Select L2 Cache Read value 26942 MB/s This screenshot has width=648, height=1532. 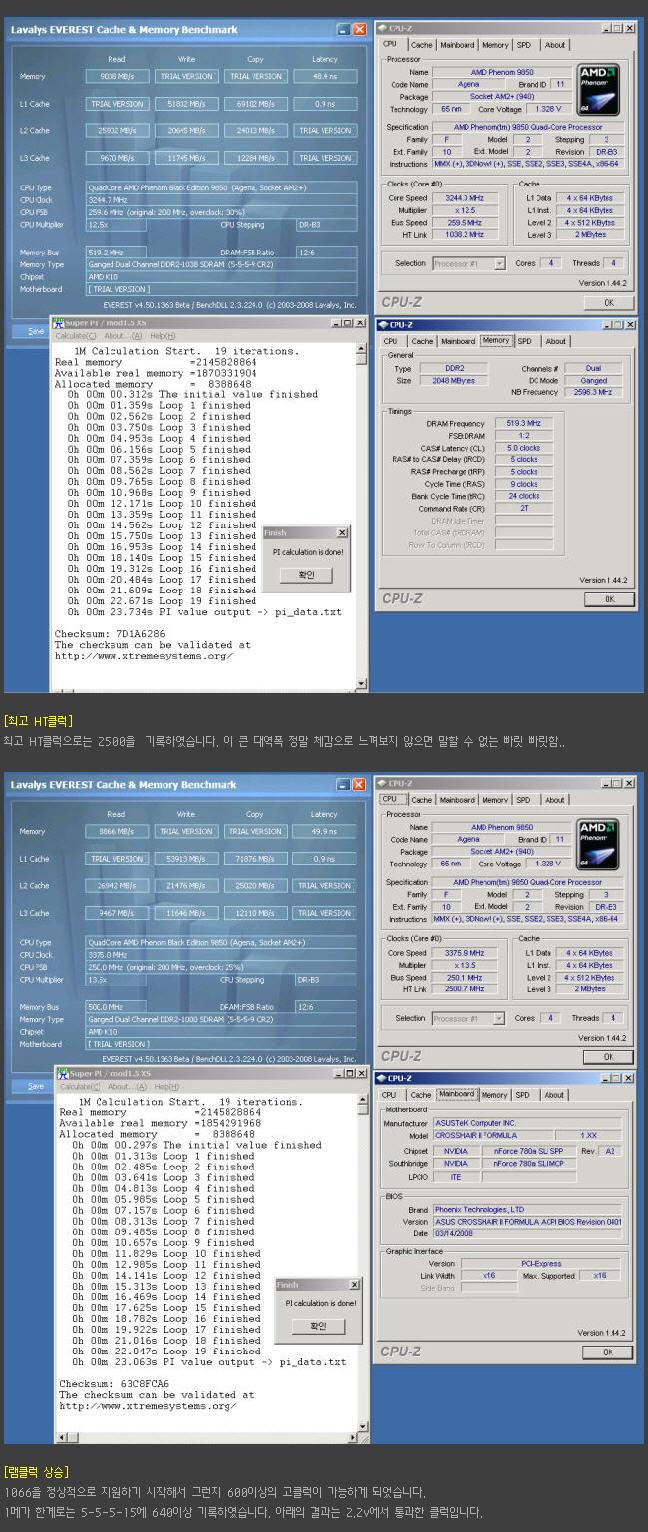click(x=116, y=886)
